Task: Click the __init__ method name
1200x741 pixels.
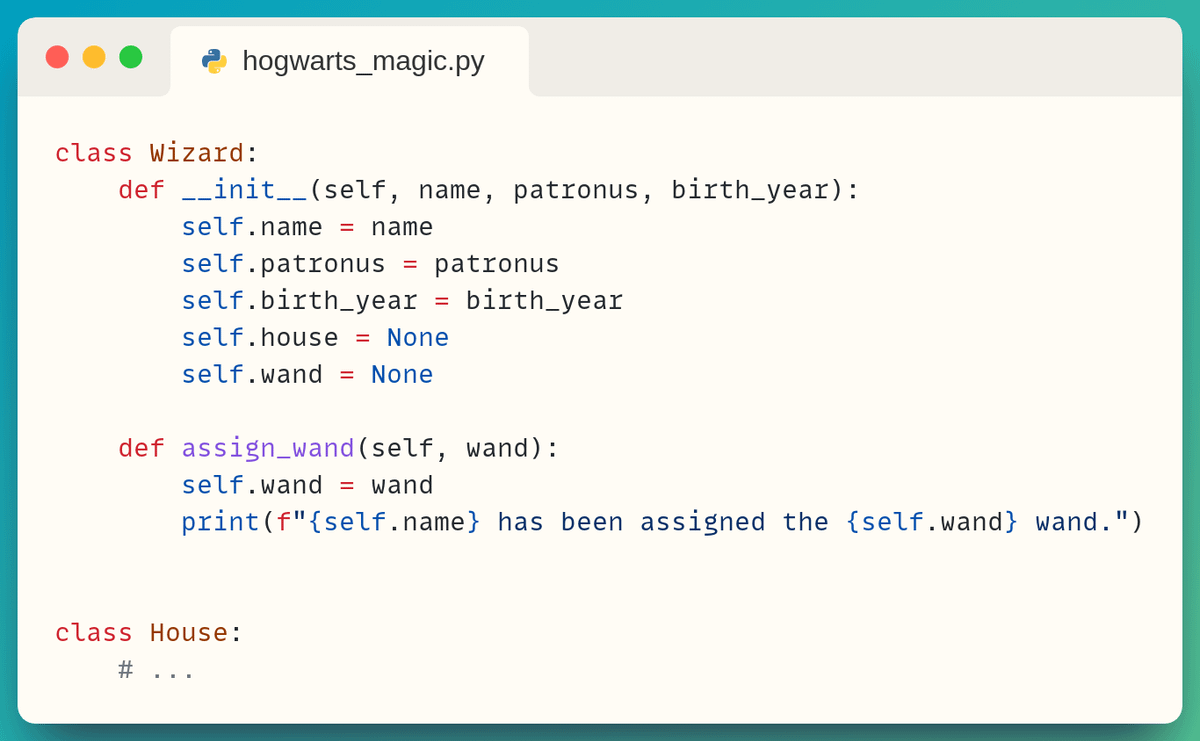Action: click(x=245, y=190)
